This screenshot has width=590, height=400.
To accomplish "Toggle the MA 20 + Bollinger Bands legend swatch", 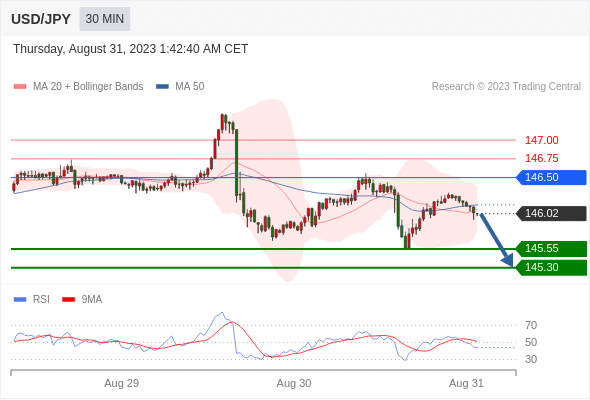I will [x=20, y=87].
